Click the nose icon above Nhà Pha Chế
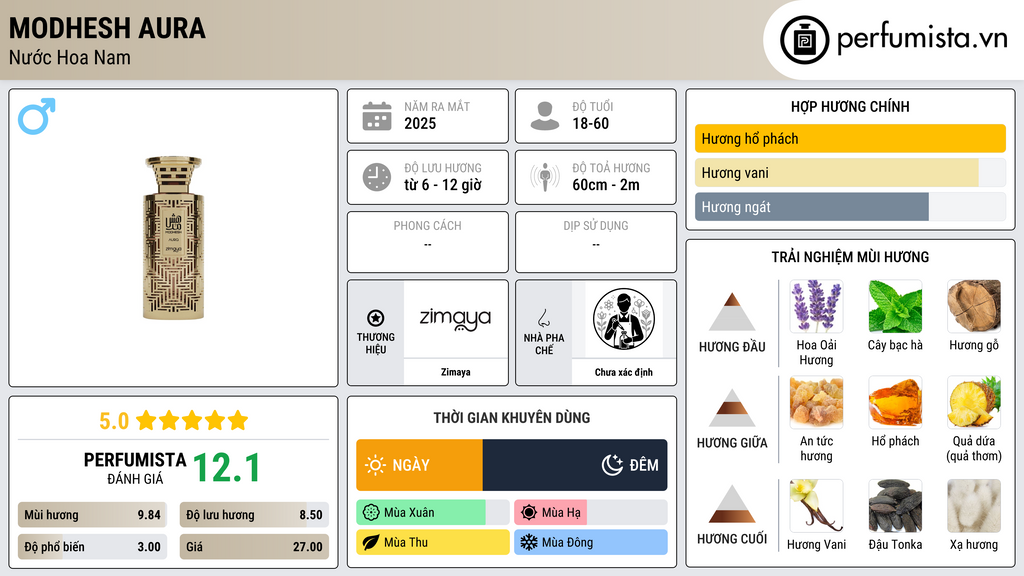 tap(543, 318)
